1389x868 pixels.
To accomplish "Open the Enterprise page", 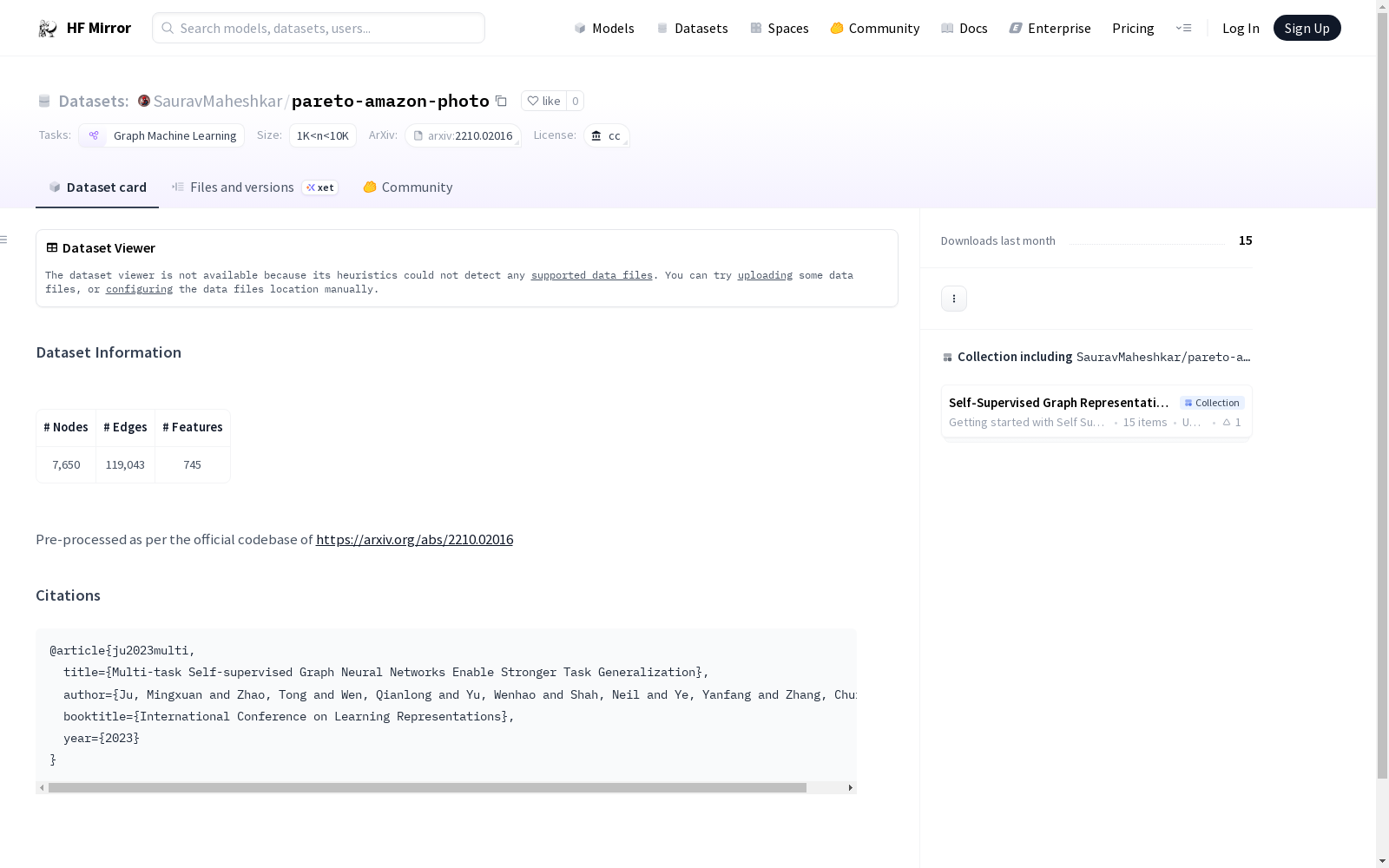I will [x=1050, y=28].
